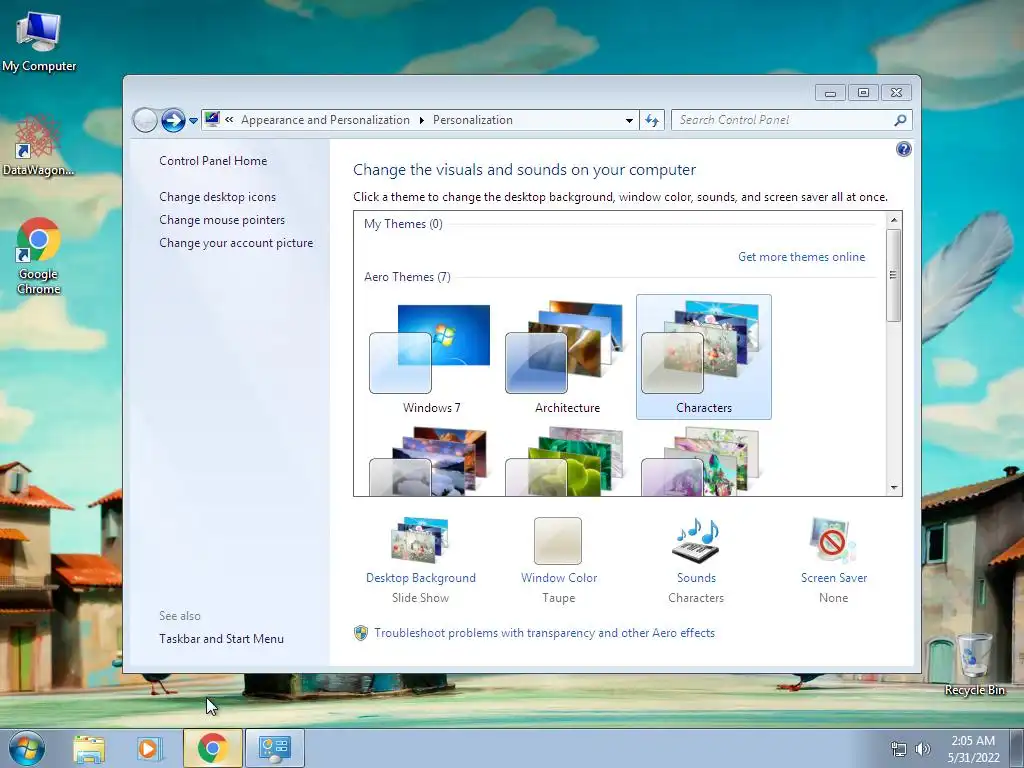Screen dimensions: 1024x768
Task: Click the taskbar clock and date
Action: 973,748
